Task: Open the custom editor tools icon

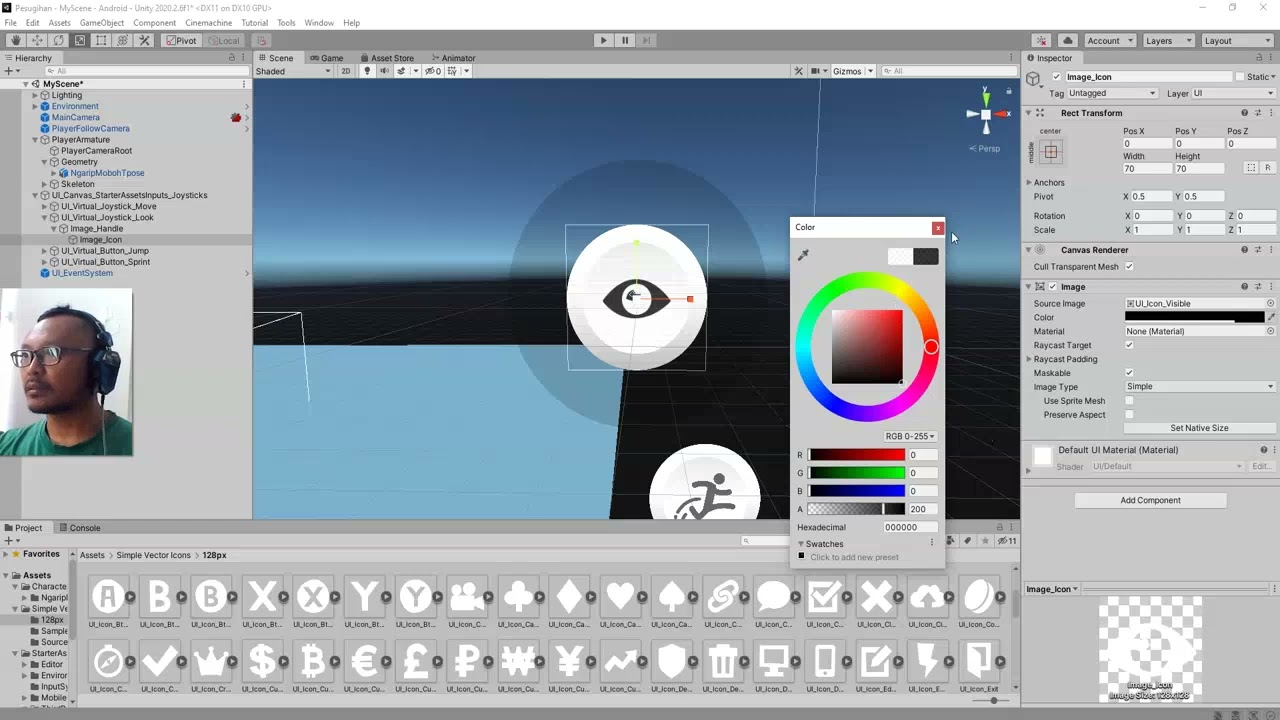Action: point(144,41)
